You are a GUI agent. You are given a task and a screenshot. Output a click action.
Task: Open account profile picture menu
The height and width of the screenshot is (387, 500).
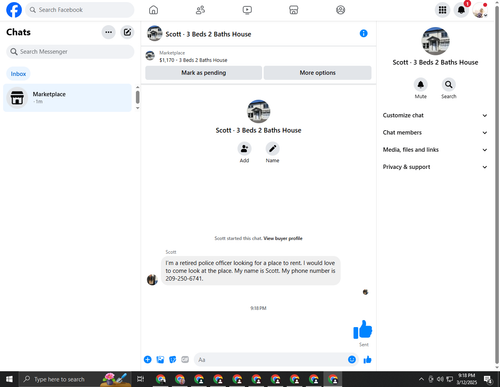[480, 10]
